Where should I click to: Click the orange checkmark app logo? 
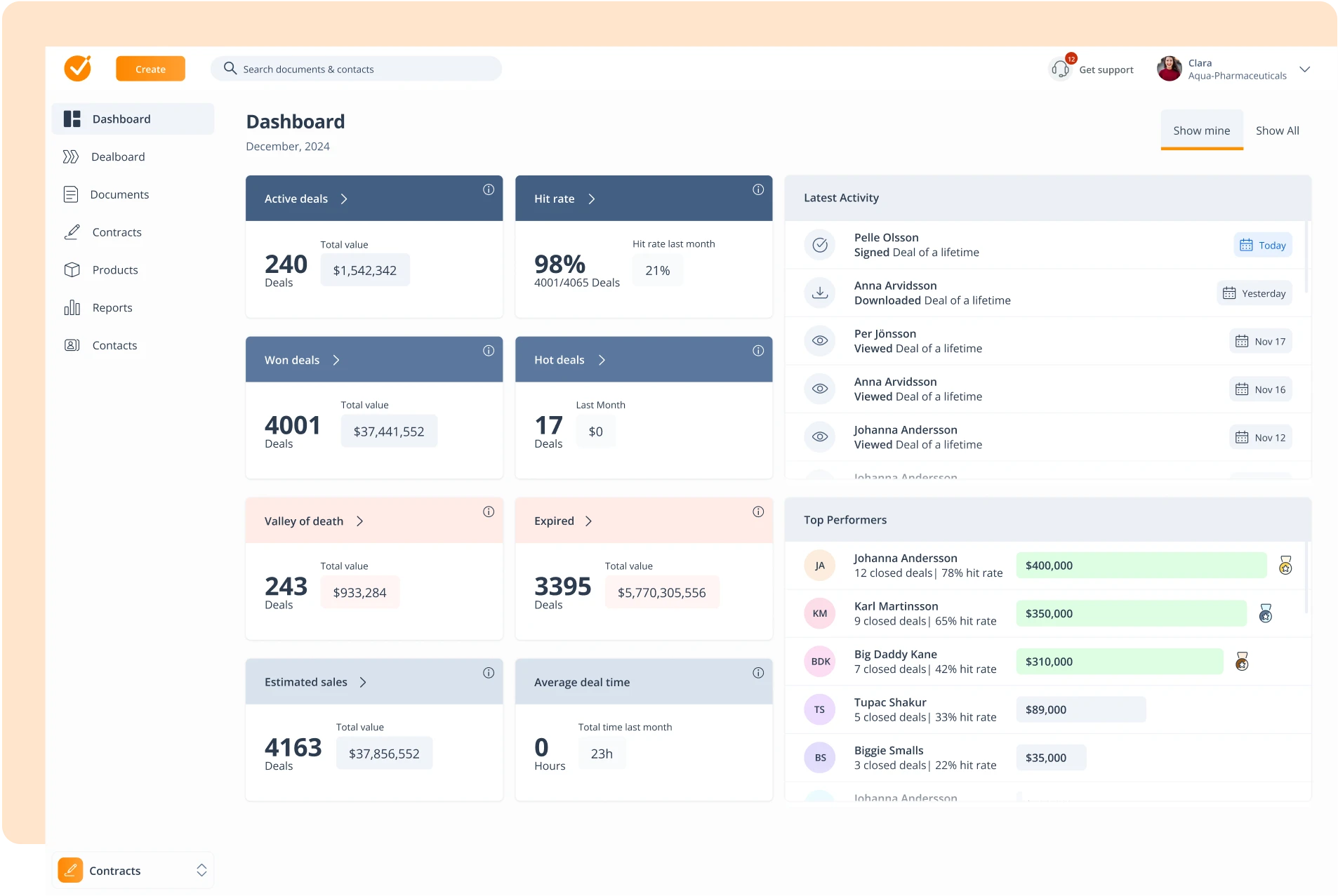(78, 68)
